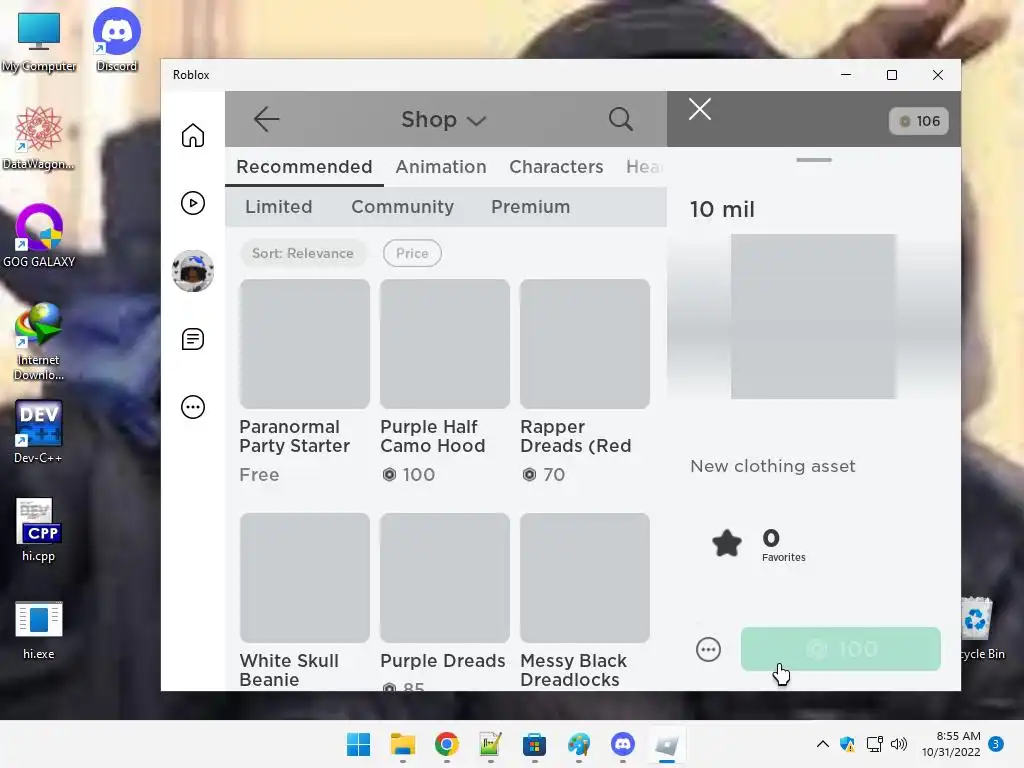Switch to the Animation tab
The width and height of the screenshot is (1024, 768).
tap(441, 167)
